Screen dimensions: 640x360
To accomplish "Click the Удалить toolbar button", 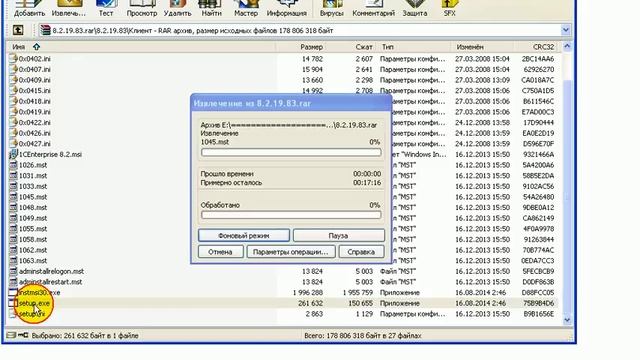I will pyautogui.click(x=178, y=8).
